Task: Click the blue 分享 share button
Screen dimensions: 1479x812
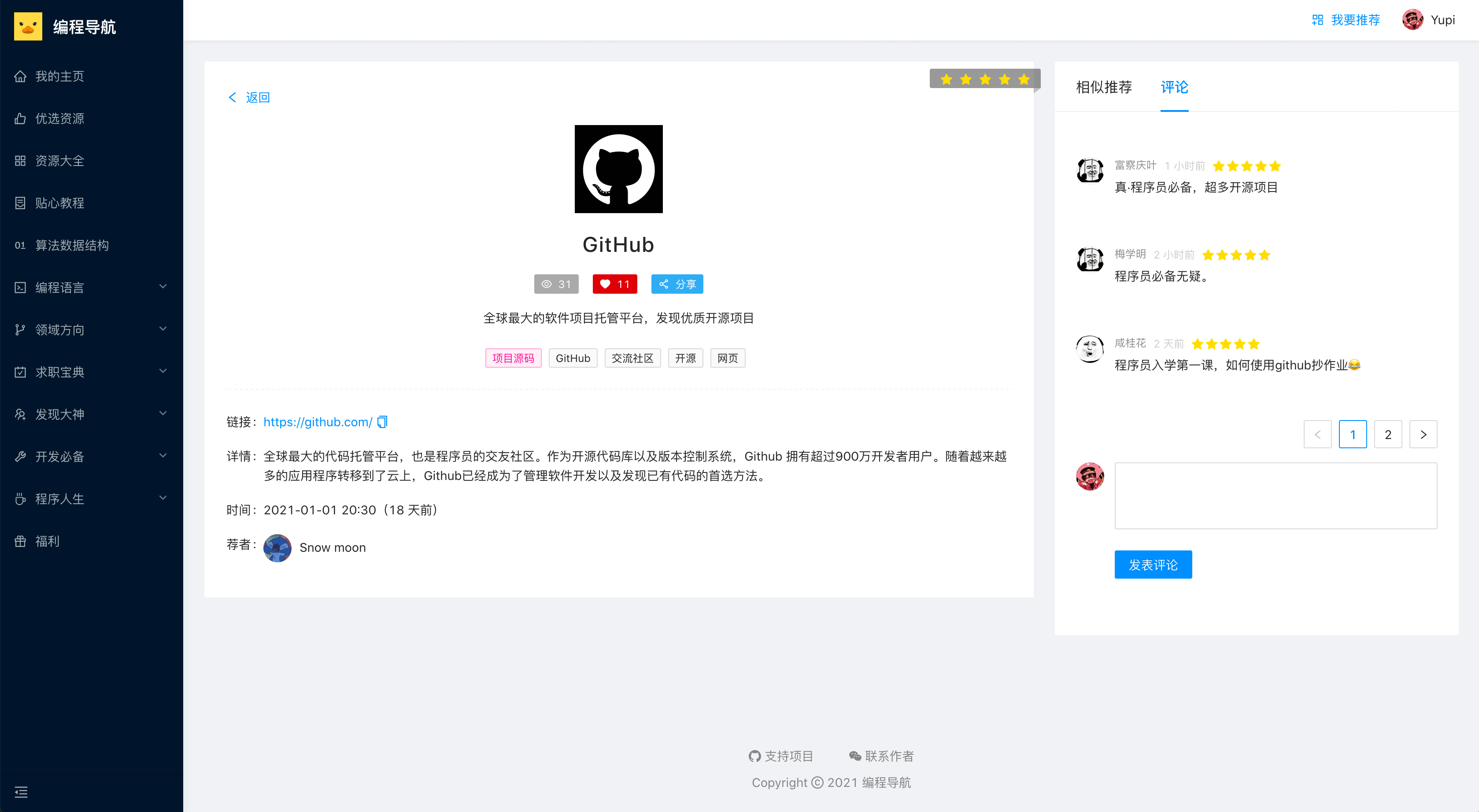Action: [677, 284]
